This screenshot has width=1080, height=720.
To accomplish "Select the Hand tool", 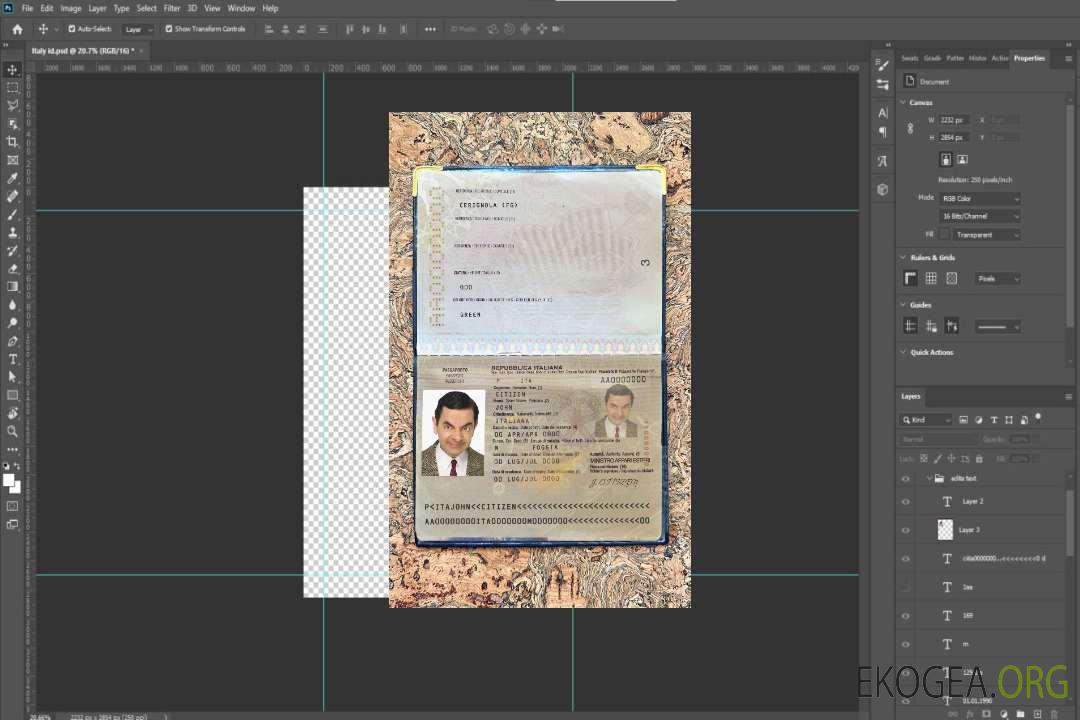I will coord(12,413).
